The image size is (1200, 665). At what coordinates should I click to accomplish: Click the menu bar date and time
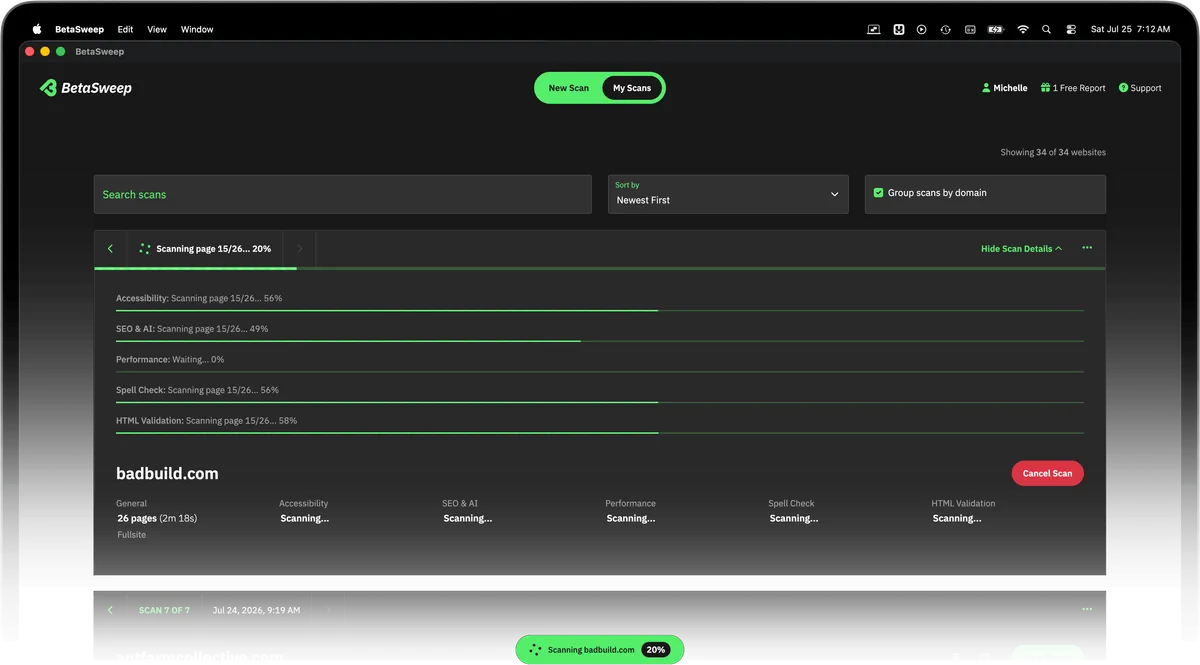click(1130, 29)
